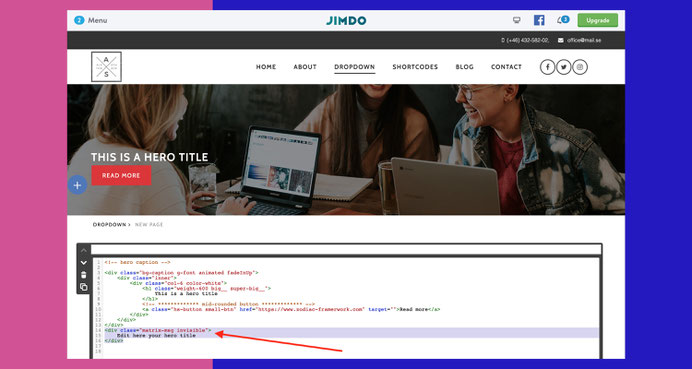Move element up with chevron arrow
The height and width of the screenshot is (369, 692).
pyautogui.click(x=83, y=250)
